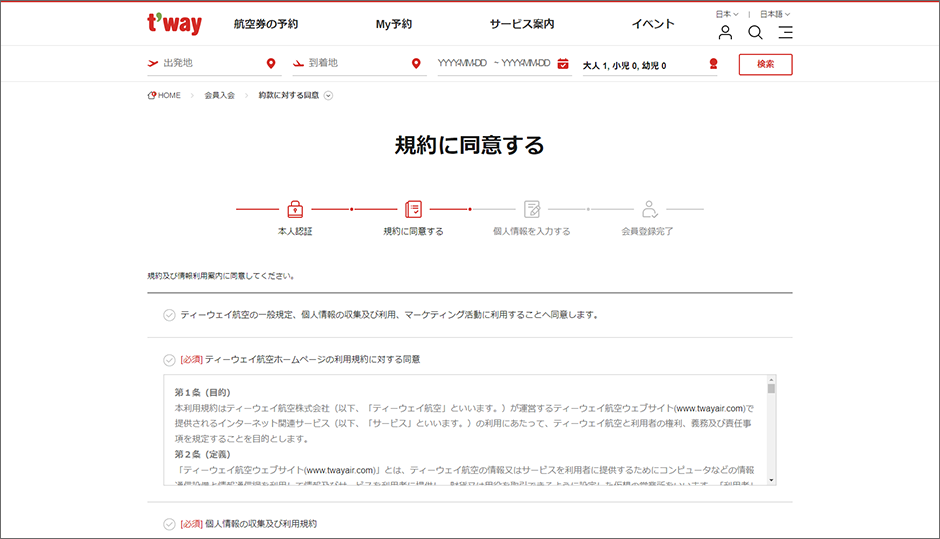This screenshot has height=539, width=940.
Task: Expand the breadcrumb page dropdown arrow
Action: [x=328, y=96]
